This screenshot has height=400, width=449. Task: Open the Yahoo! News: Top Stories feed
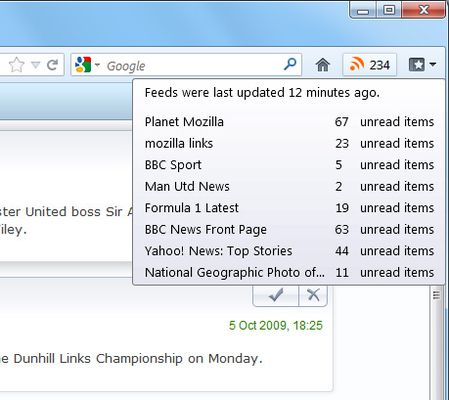289,251
